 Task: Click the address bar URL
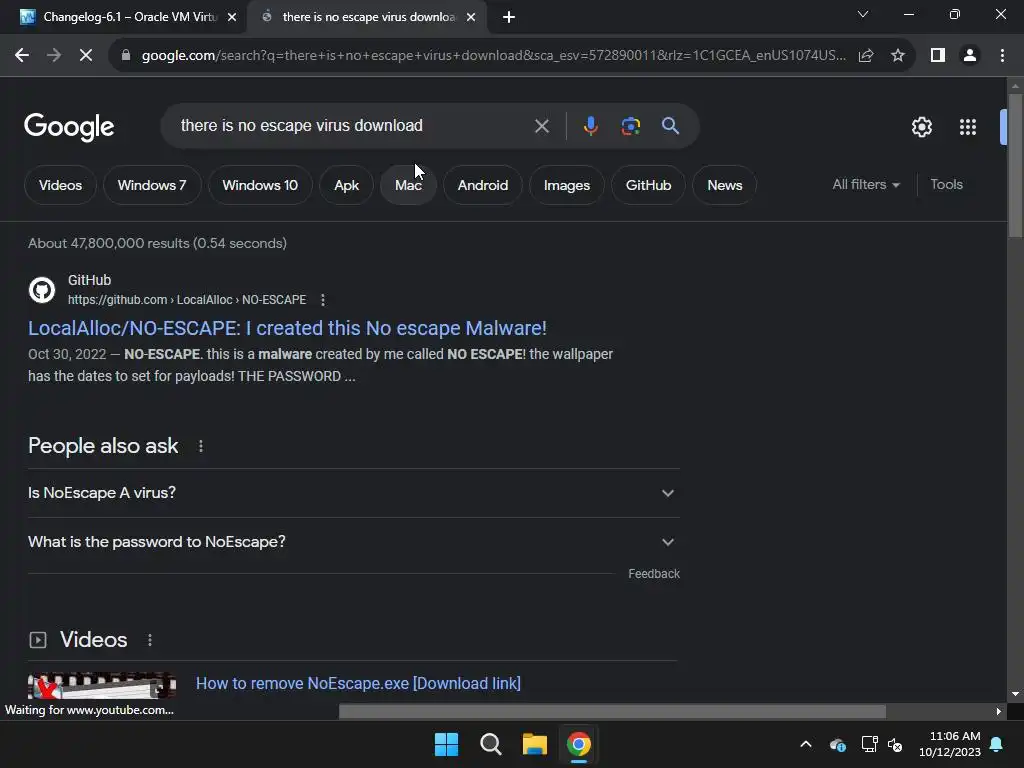(494, 56)
